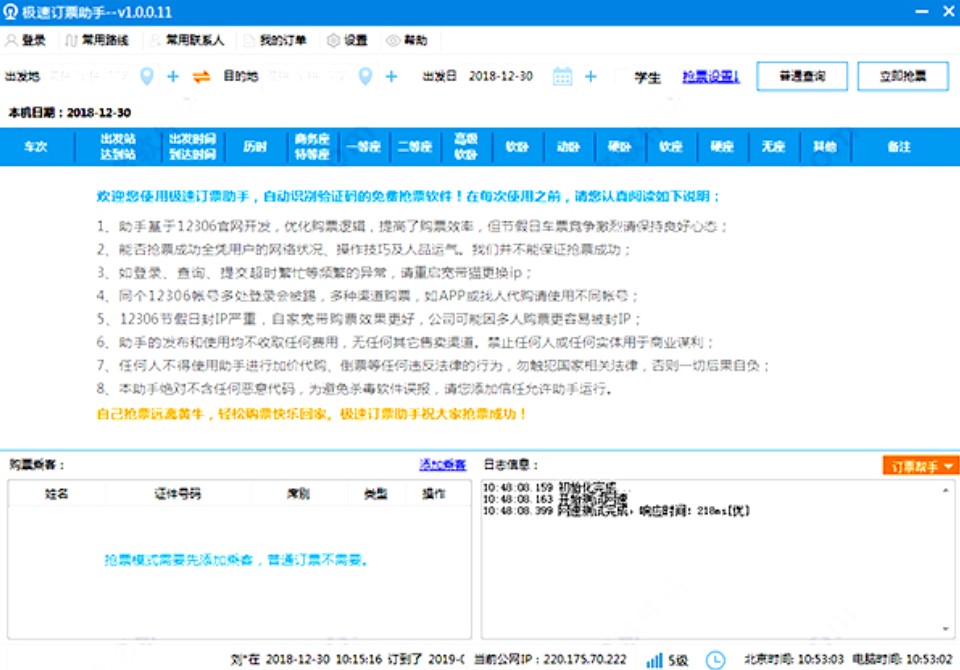Click the plus icon beside departure station
960x670 pixels.
click(173, 77)
